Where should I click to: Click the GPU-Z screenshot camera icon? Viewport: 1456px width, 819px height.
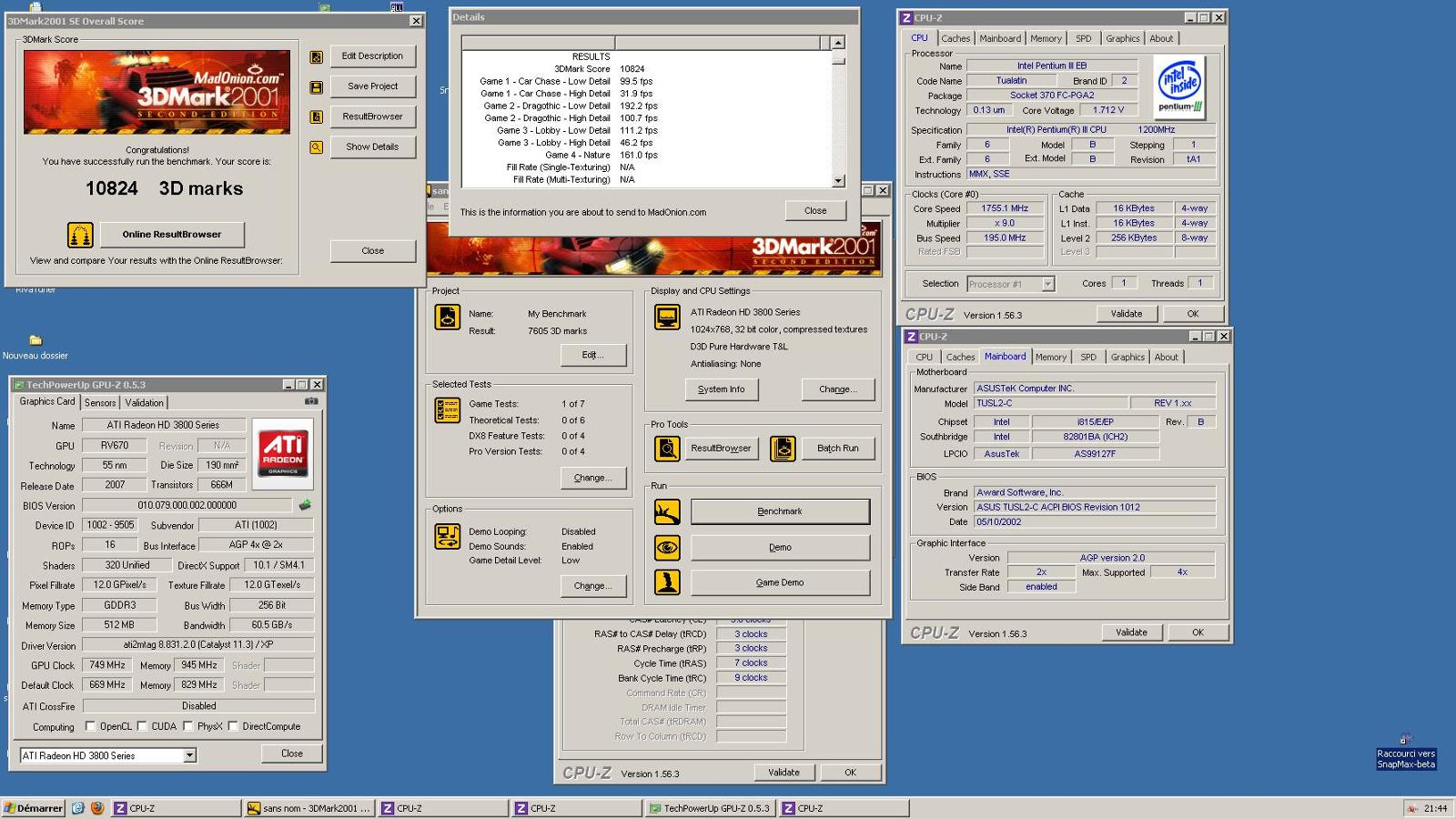point(311,401)
